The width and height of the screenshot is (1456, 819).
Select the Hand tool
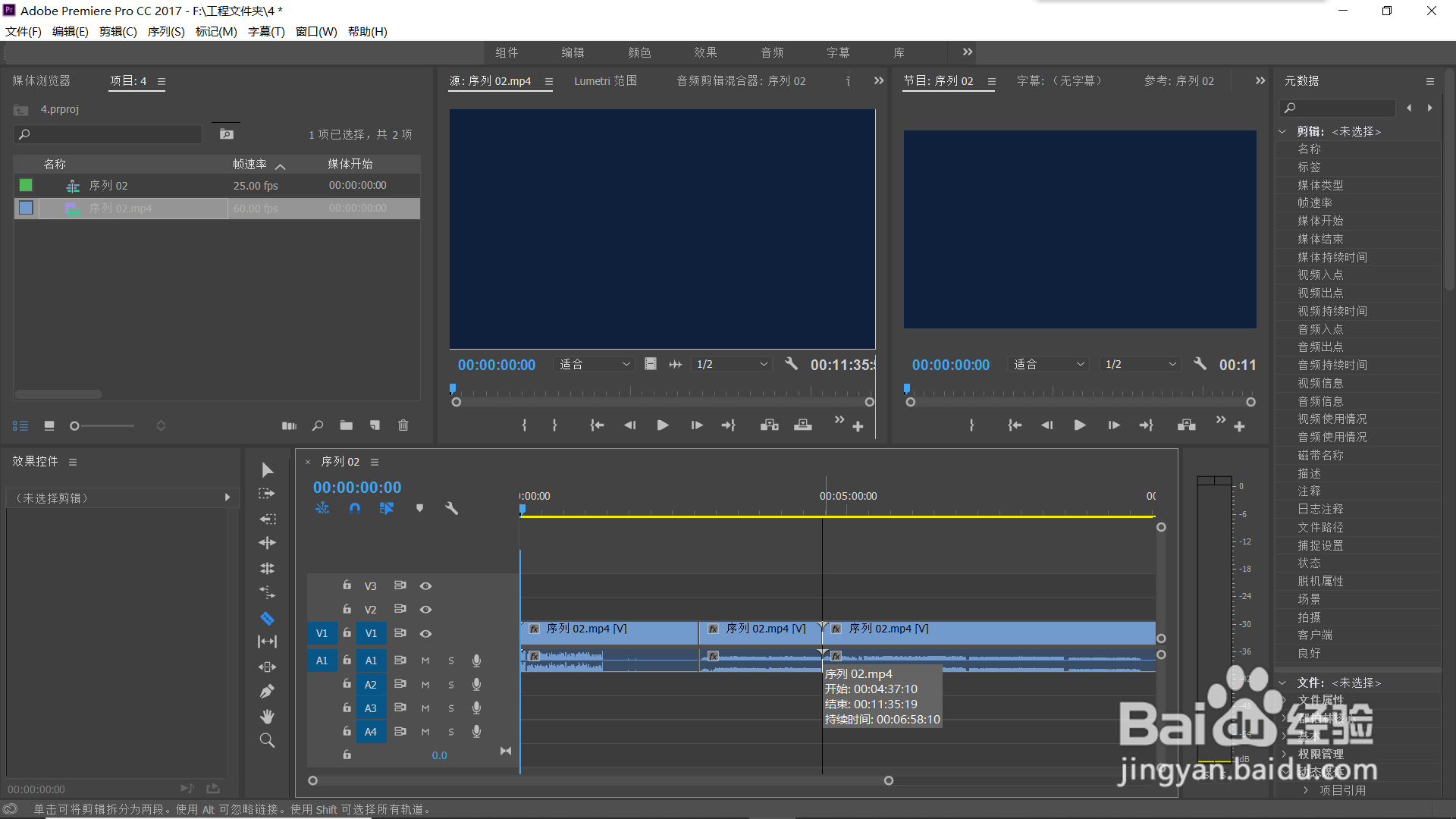click(x=267, y=716)
